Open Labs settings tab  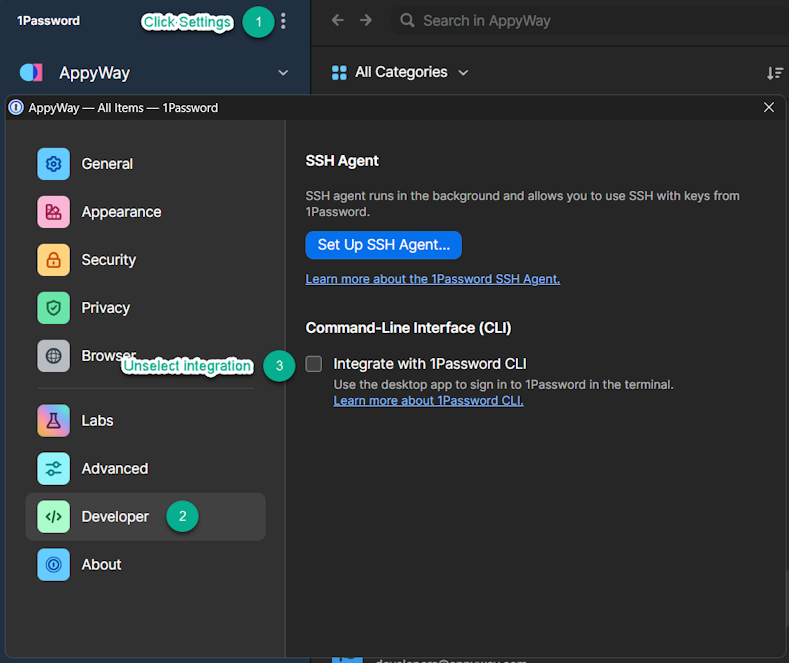(x=145, y=421)
